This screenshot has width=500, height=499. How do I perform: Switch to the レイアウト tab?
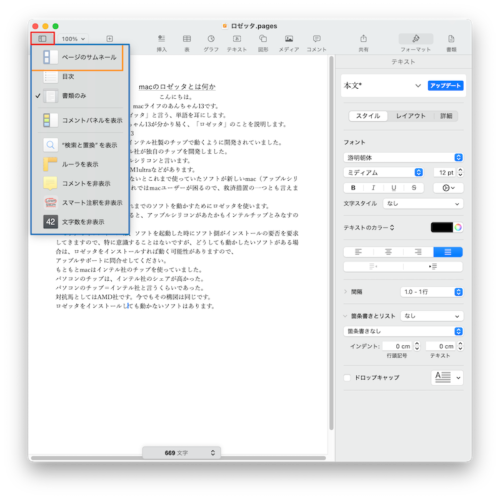pos(411,116)
